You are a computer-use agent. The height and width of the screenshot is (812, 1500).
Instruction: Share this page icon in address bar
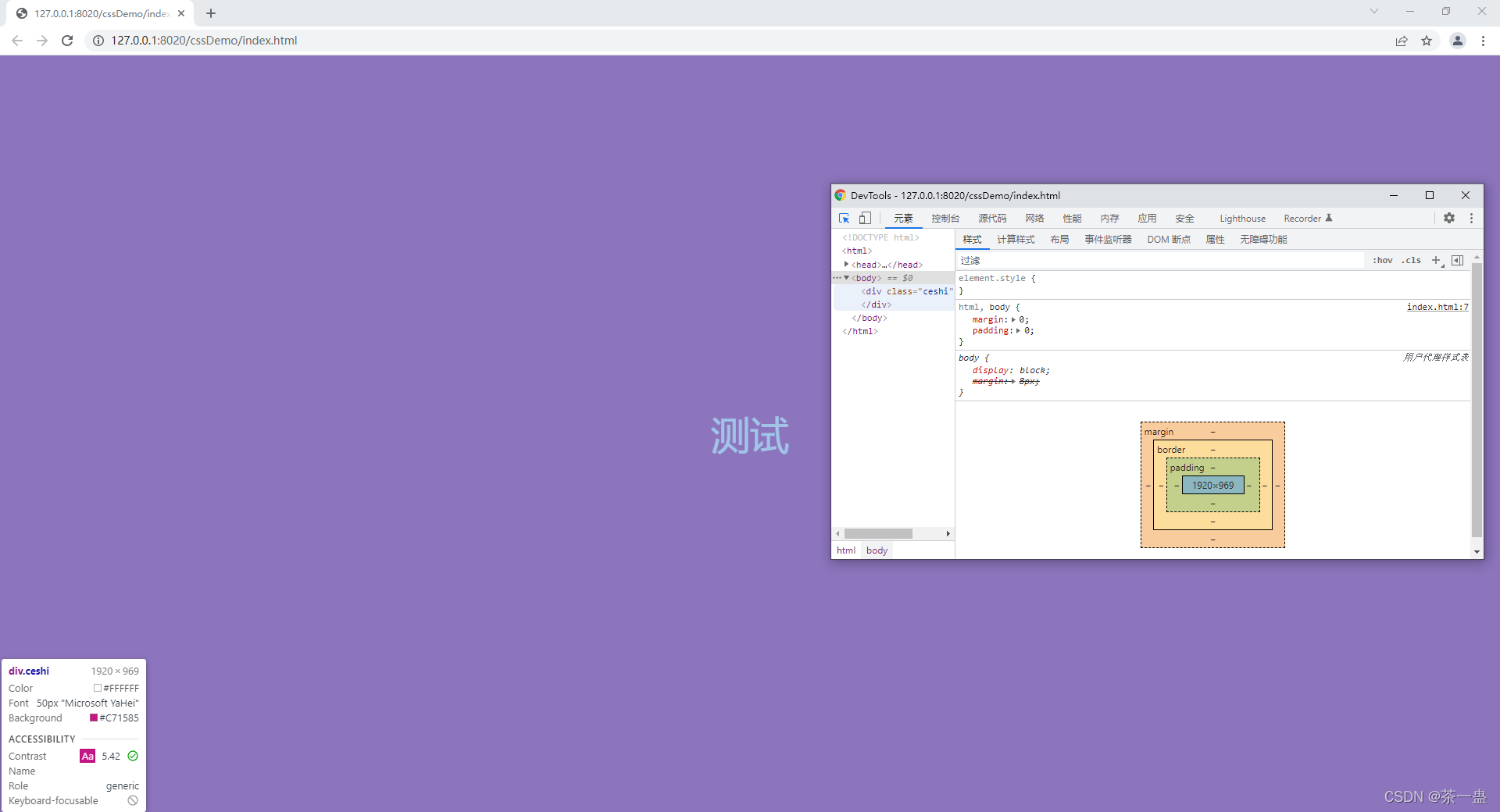(x=1402, y=41)
